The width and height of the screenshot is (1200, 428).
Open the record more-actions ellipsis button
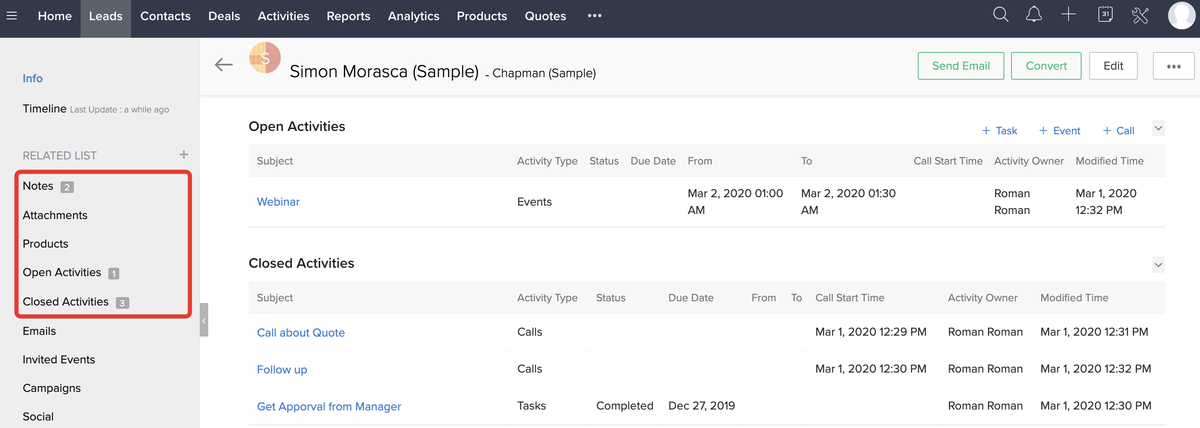1173,66
